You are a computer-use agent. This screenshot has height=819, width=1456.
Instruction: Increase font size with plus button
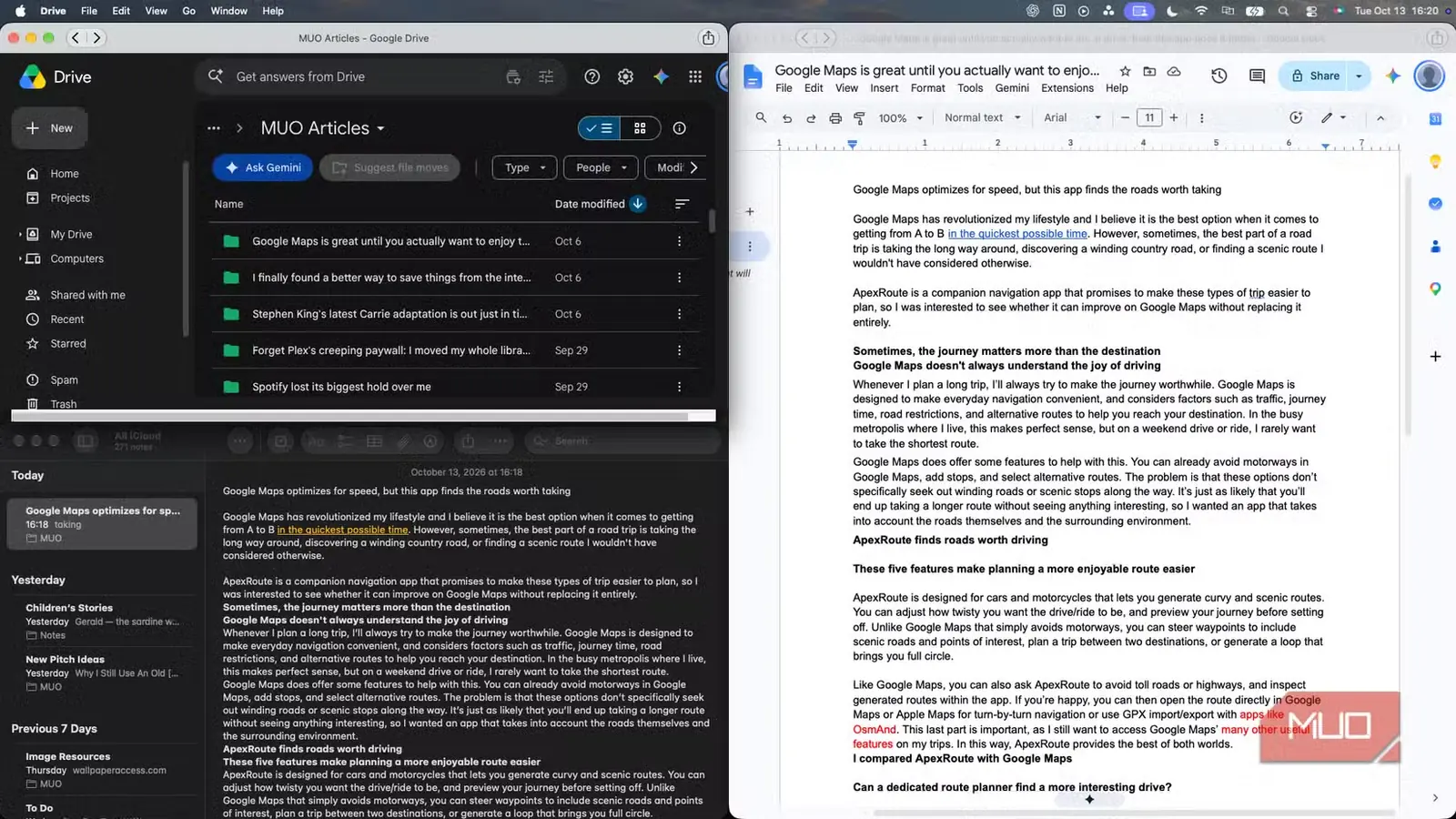click(1174, 118)
